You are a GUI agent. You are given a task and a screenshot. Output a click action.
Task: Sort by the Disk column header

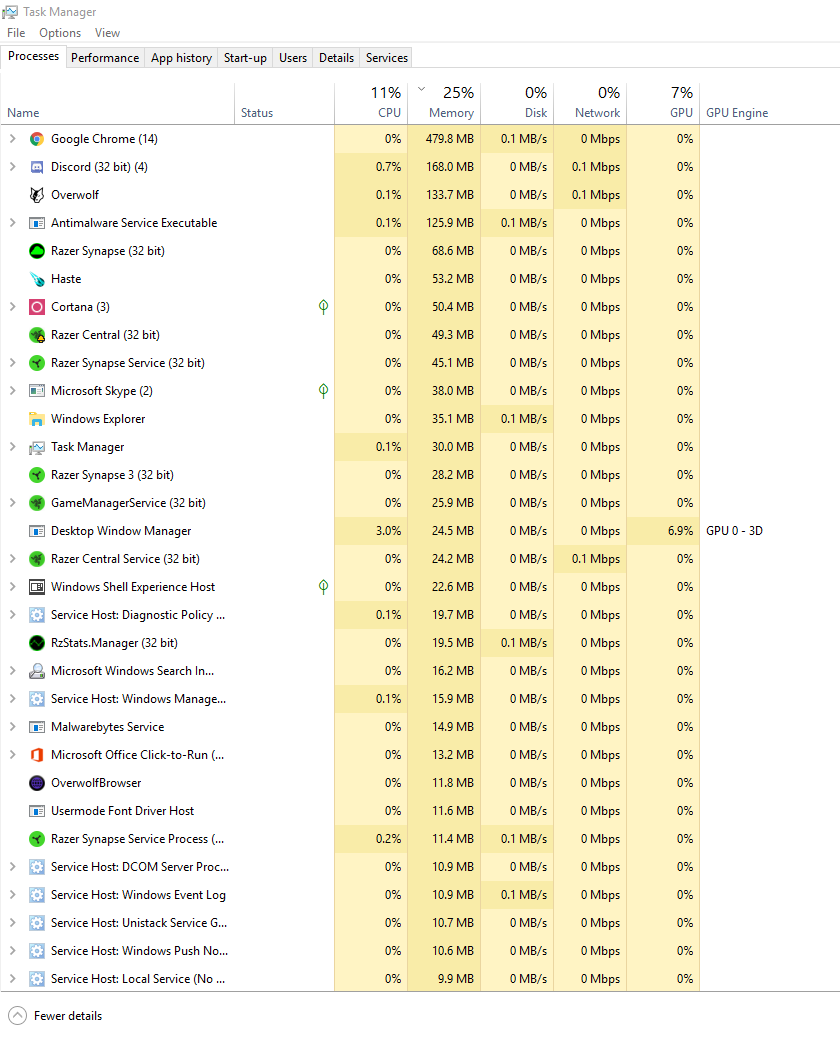coord(517,103)
